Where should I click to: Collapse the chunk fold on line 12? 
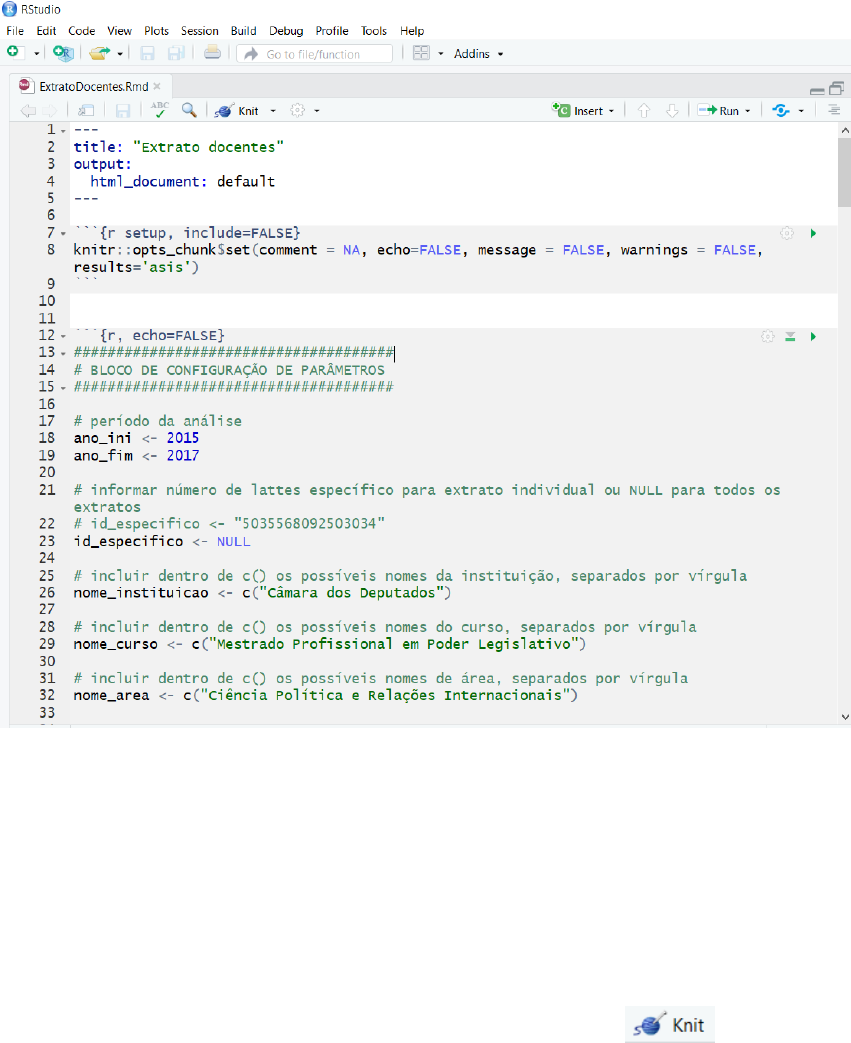[63, 337]
